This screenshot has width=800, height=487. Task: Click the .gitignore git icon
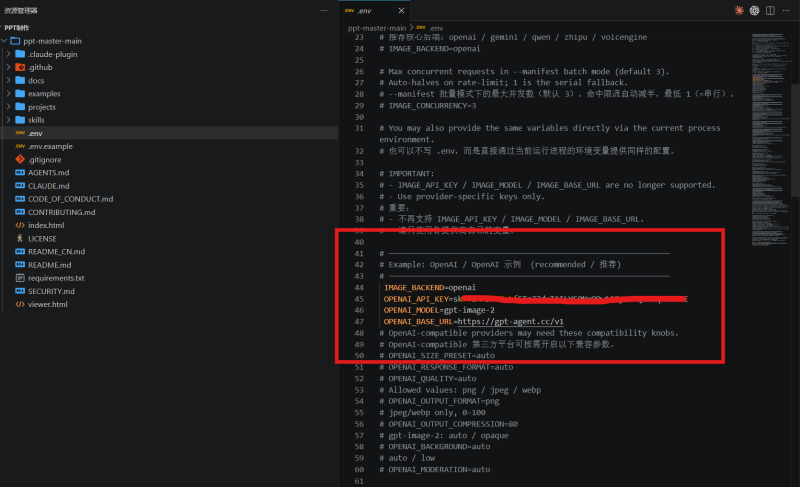click(20, 160)
